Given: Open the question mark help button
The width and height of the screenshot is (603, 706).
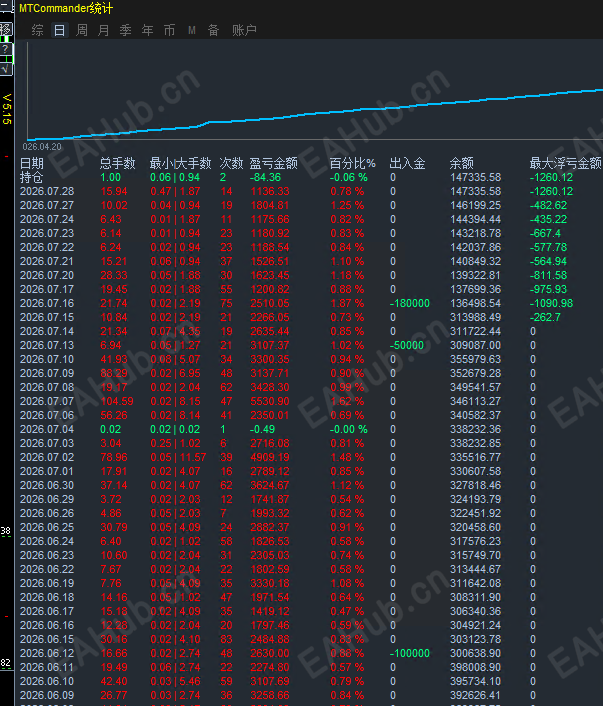Looking at the screenshot, I should pos(6,49).
